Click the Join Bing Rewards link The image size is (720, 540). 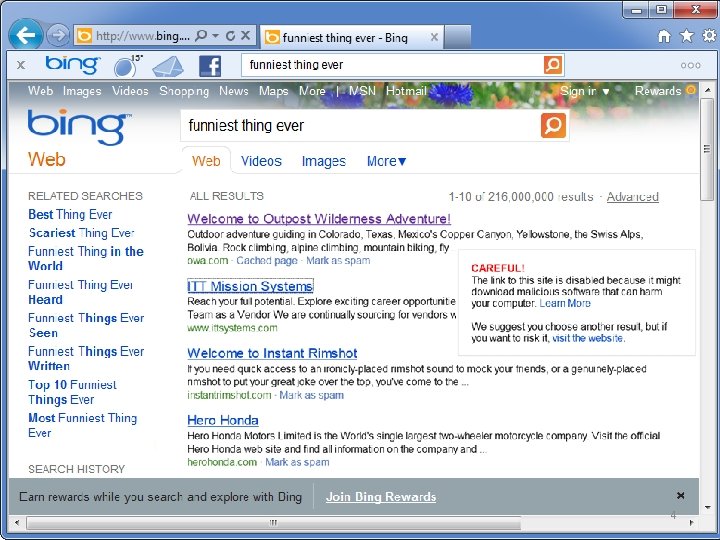click(381, 497)
